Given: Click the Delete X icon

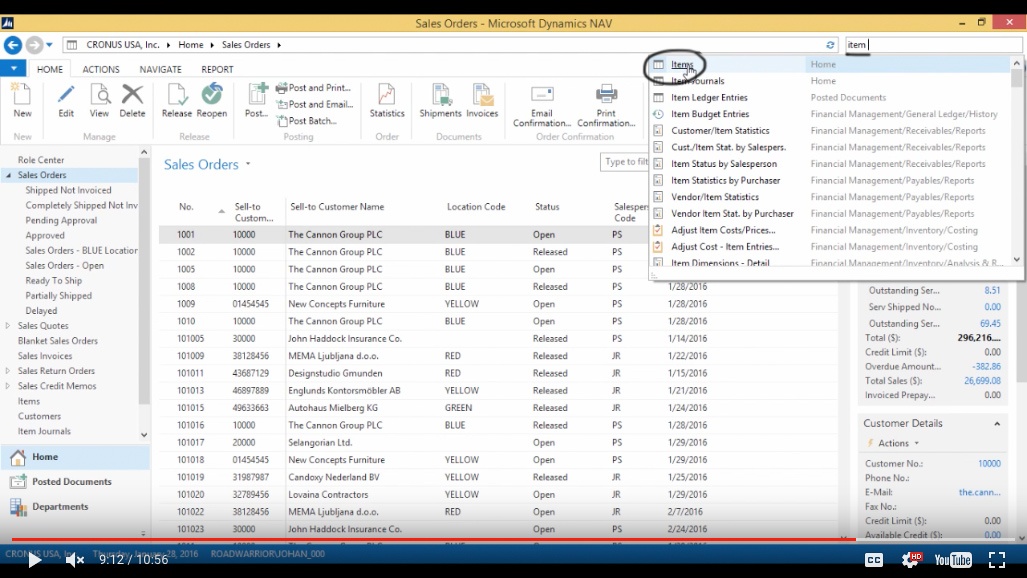Looking at the screenshot, I should pyautogui.click(x=132, y=95).
